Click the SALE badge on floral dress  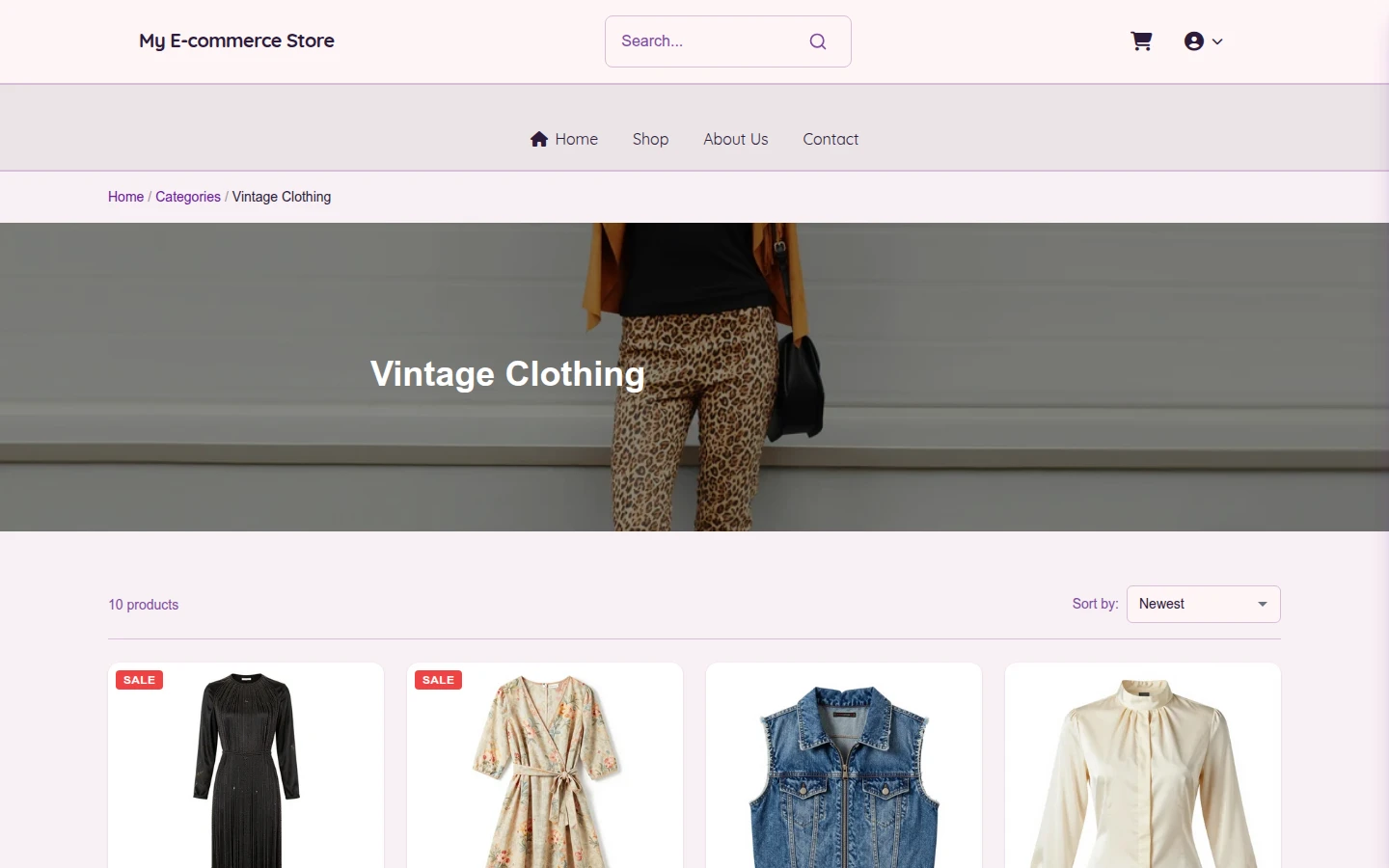point(439,680)
